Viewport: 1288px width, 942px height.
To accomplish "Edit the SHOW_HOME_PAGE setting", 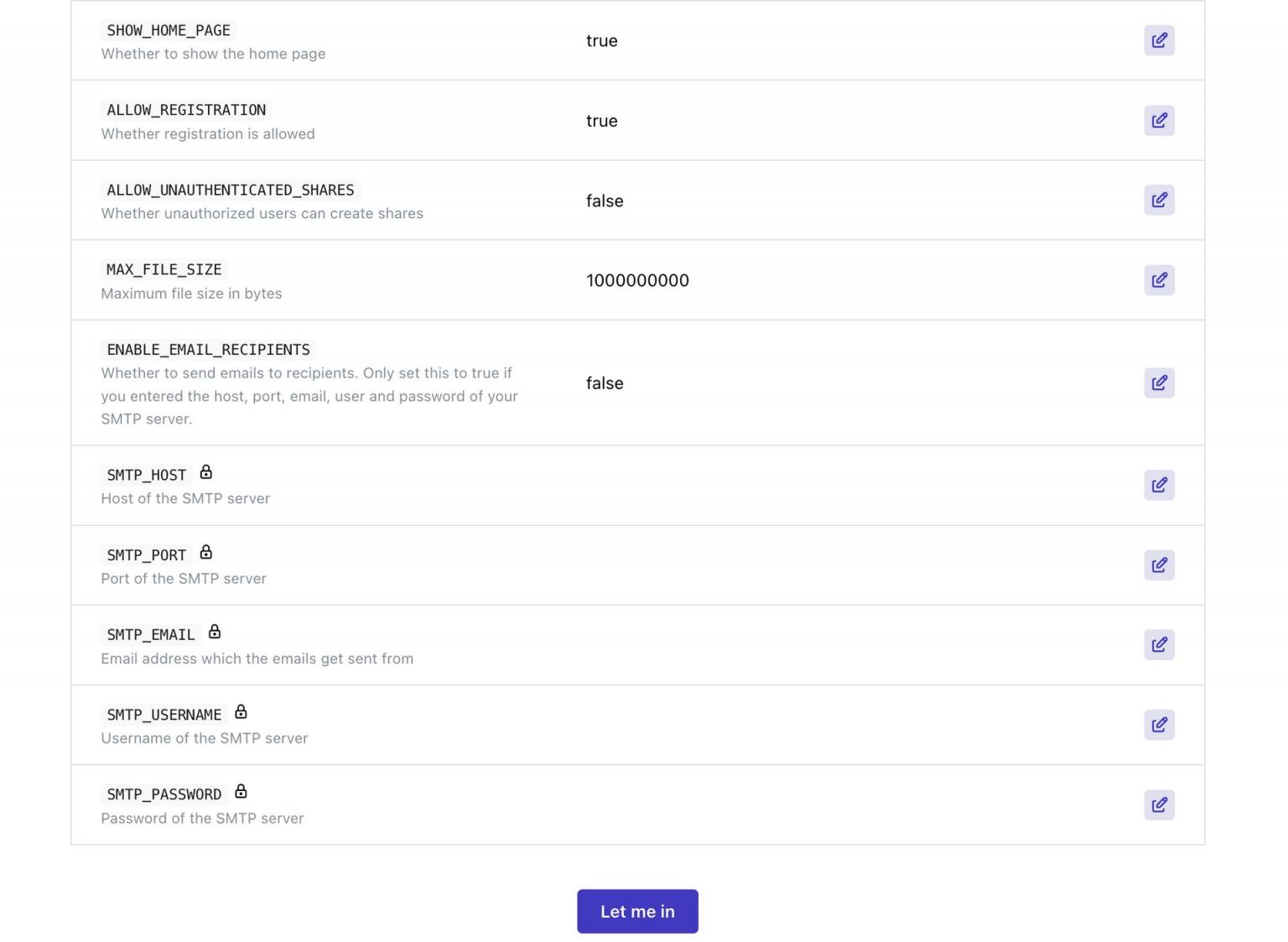I will point(1159,40).
